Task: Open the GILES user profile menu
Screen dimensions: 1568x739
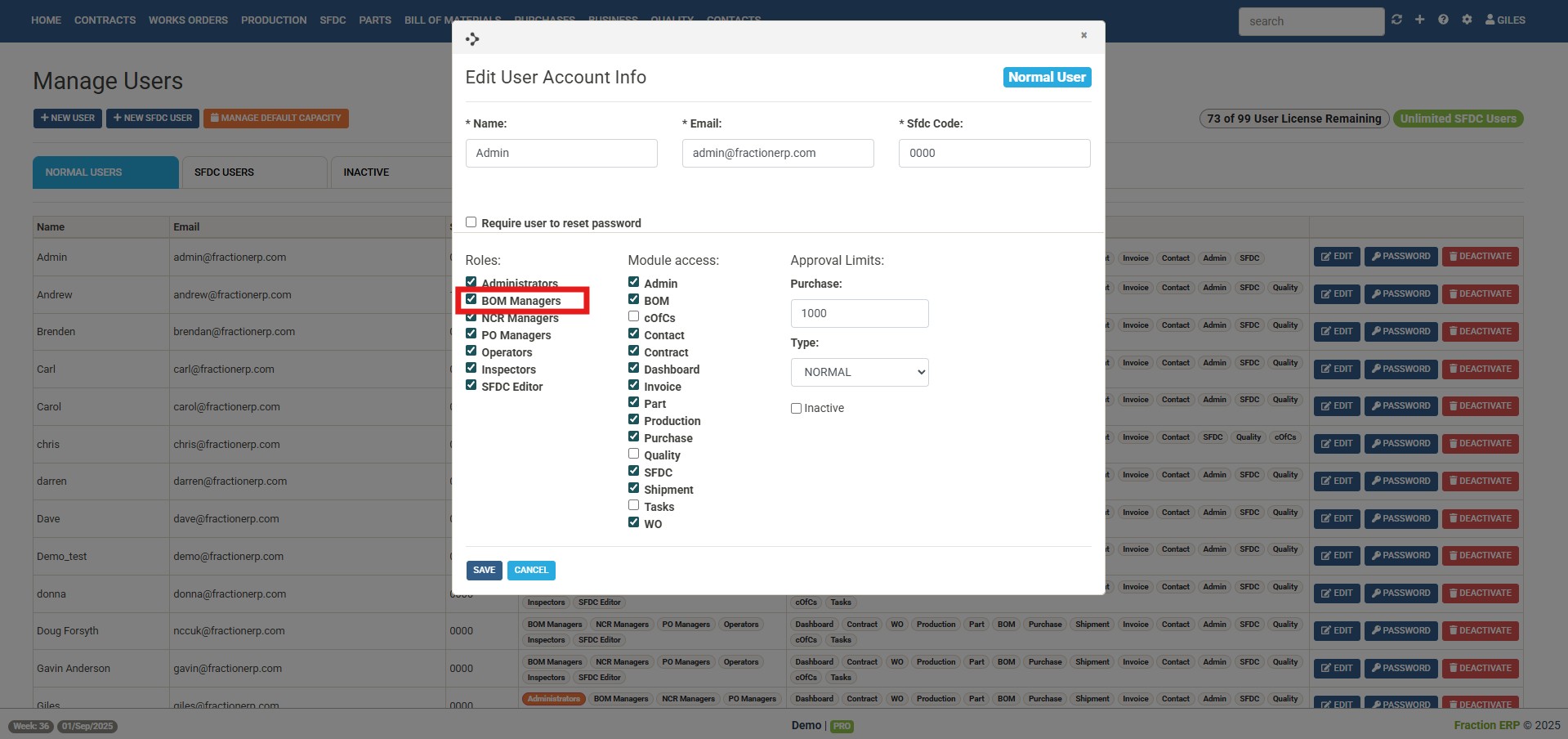Action: 1505,20
